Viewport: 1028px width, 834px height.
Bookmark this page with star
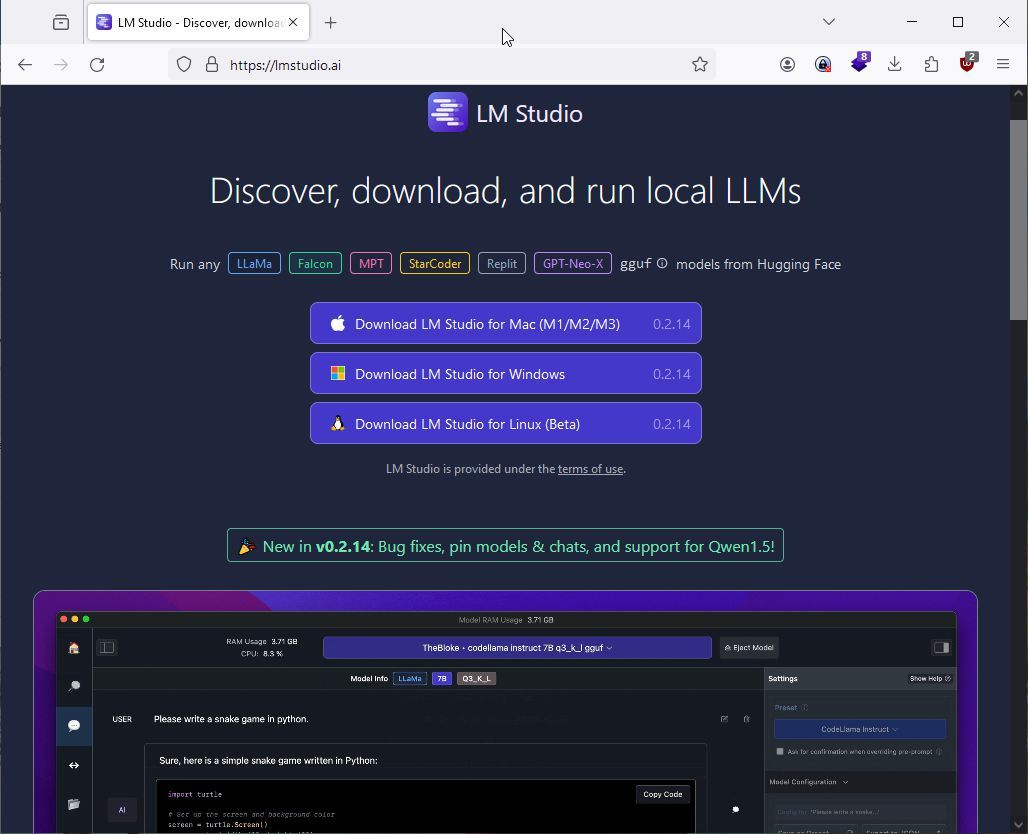pos(700,64)
